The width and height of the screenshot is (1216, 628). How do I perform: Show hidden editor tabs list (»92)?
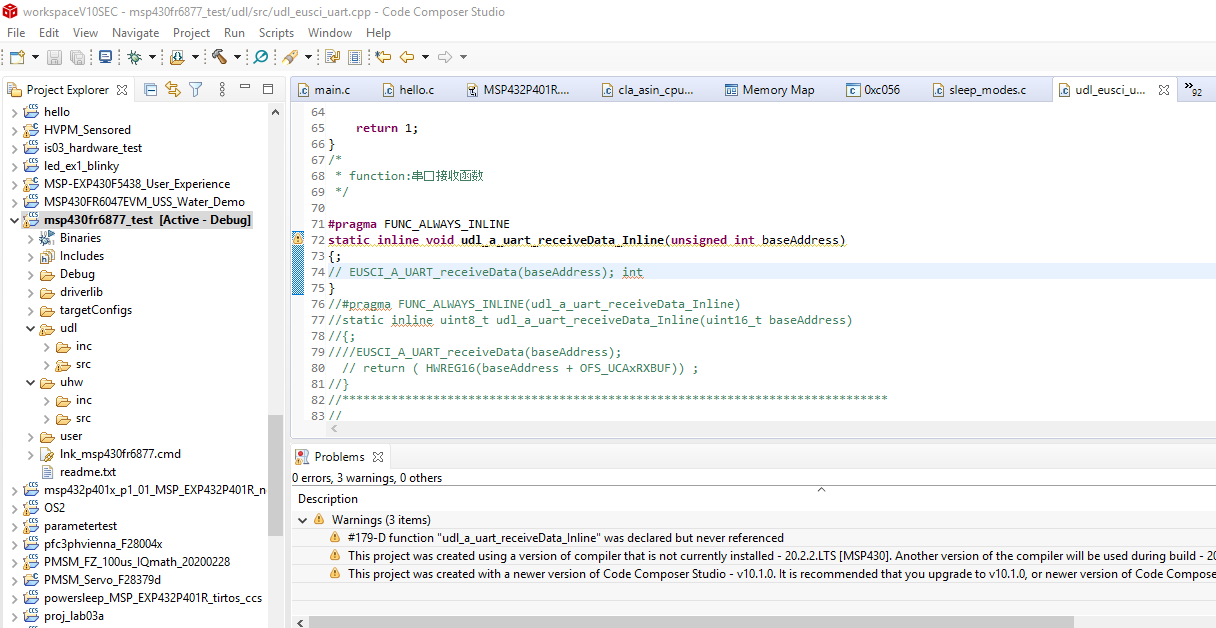[x=1192, y=90]
